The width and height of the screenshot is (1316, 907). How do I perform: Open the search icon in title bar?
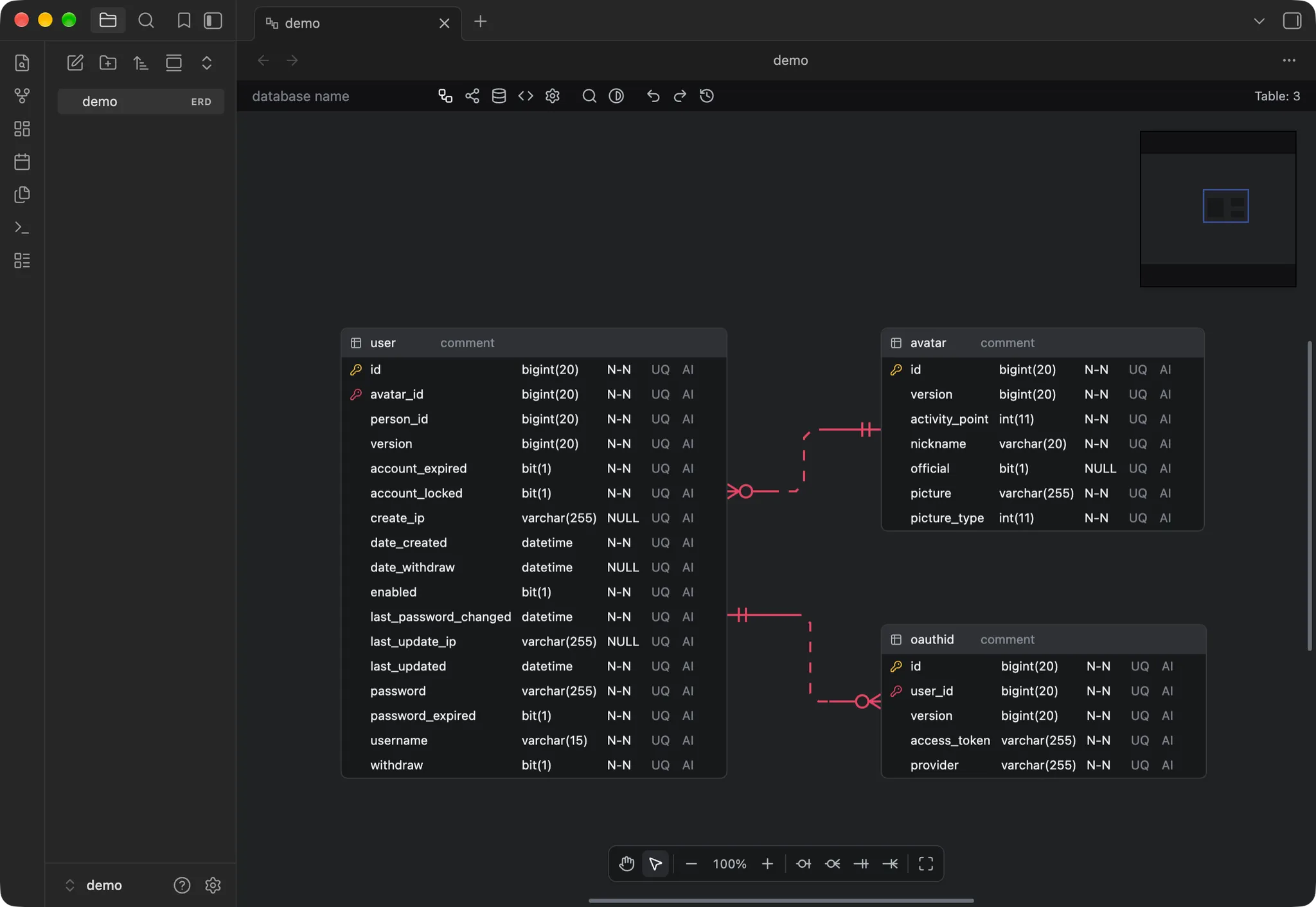pos(146,21)
